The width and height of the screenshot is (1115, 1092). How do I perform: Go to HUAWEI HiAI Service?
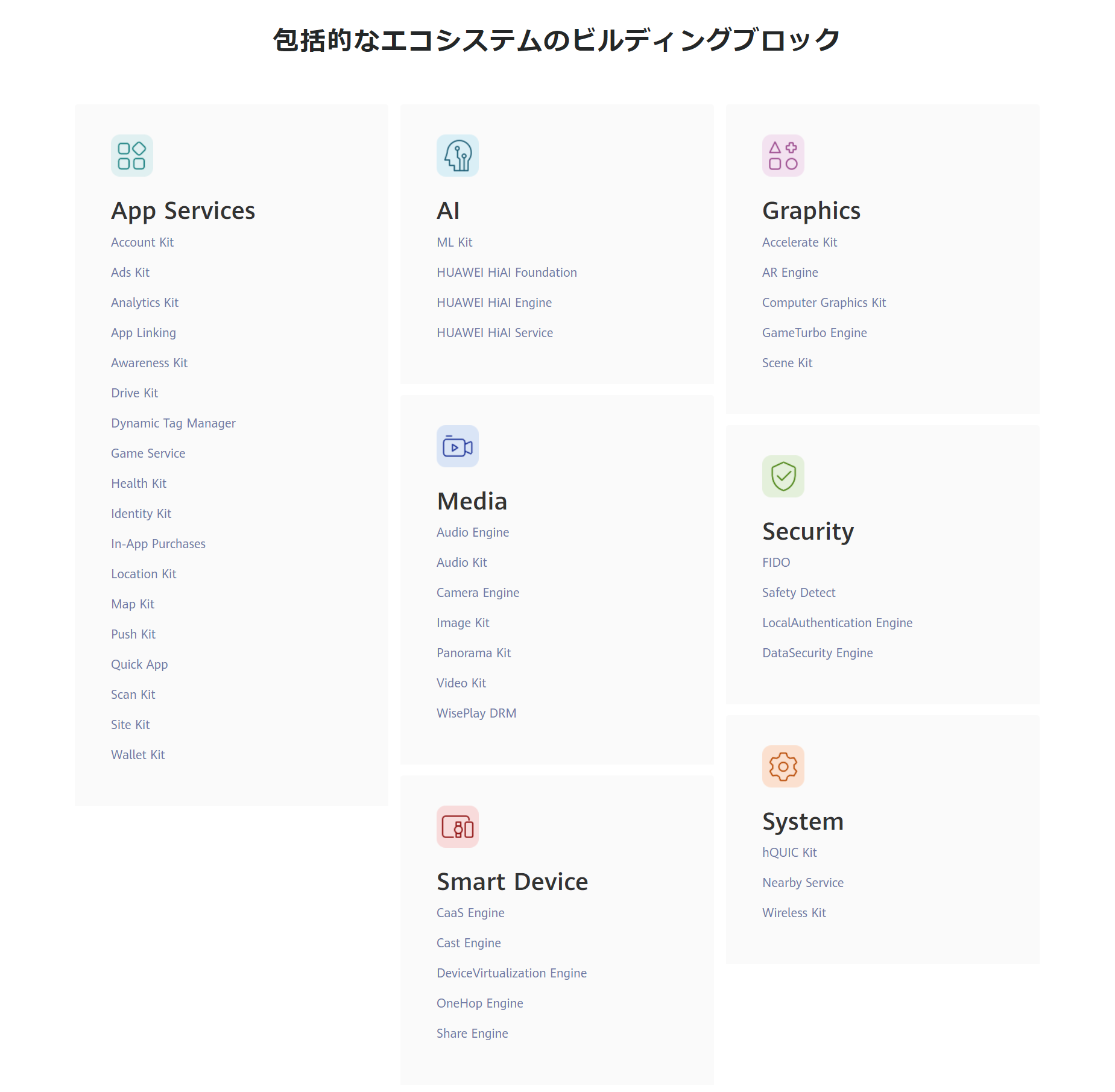tap(495, 333)
